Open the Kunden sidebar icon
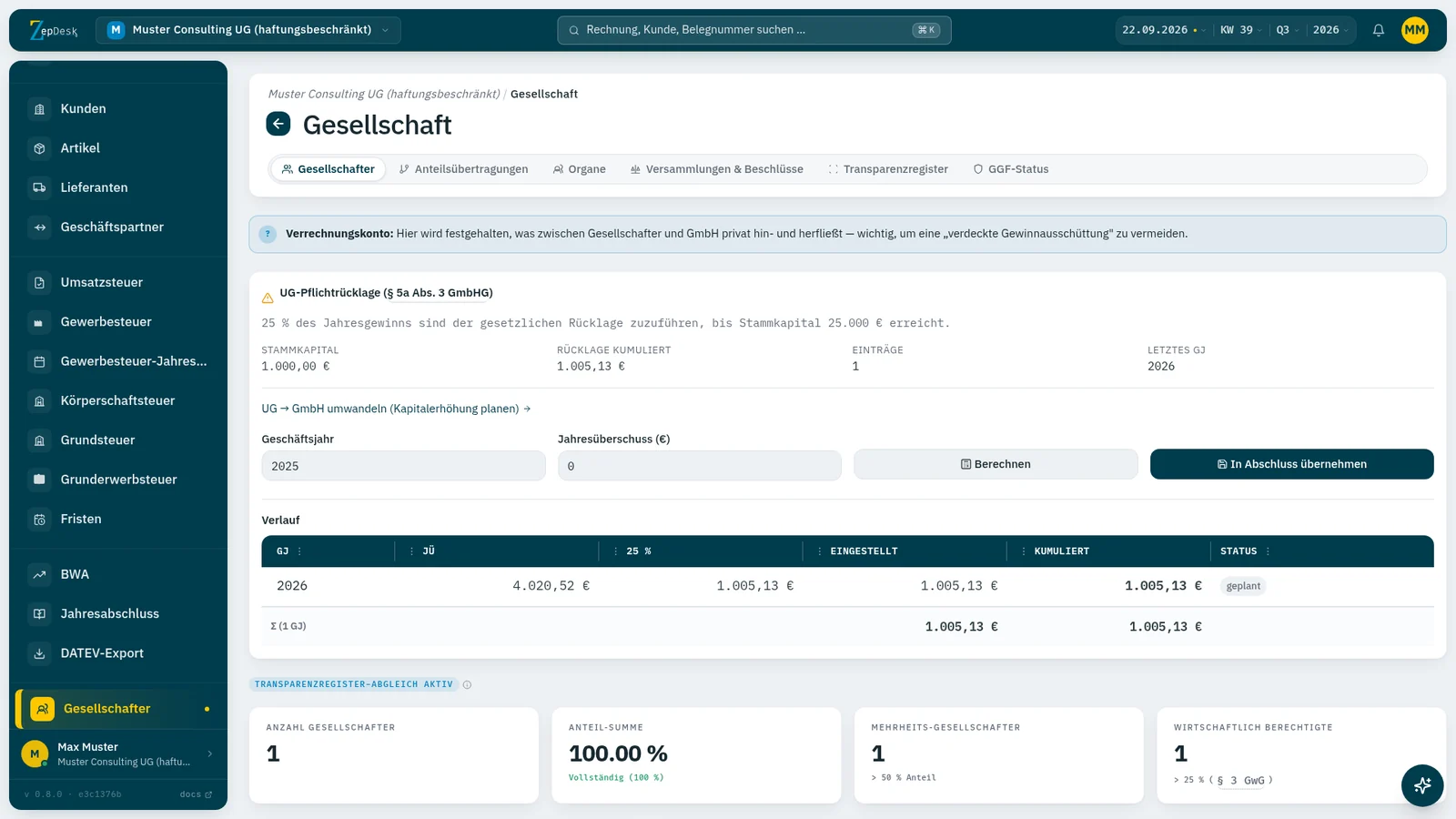The width and height of the screenshot is (1456, 819). [39, 109]
